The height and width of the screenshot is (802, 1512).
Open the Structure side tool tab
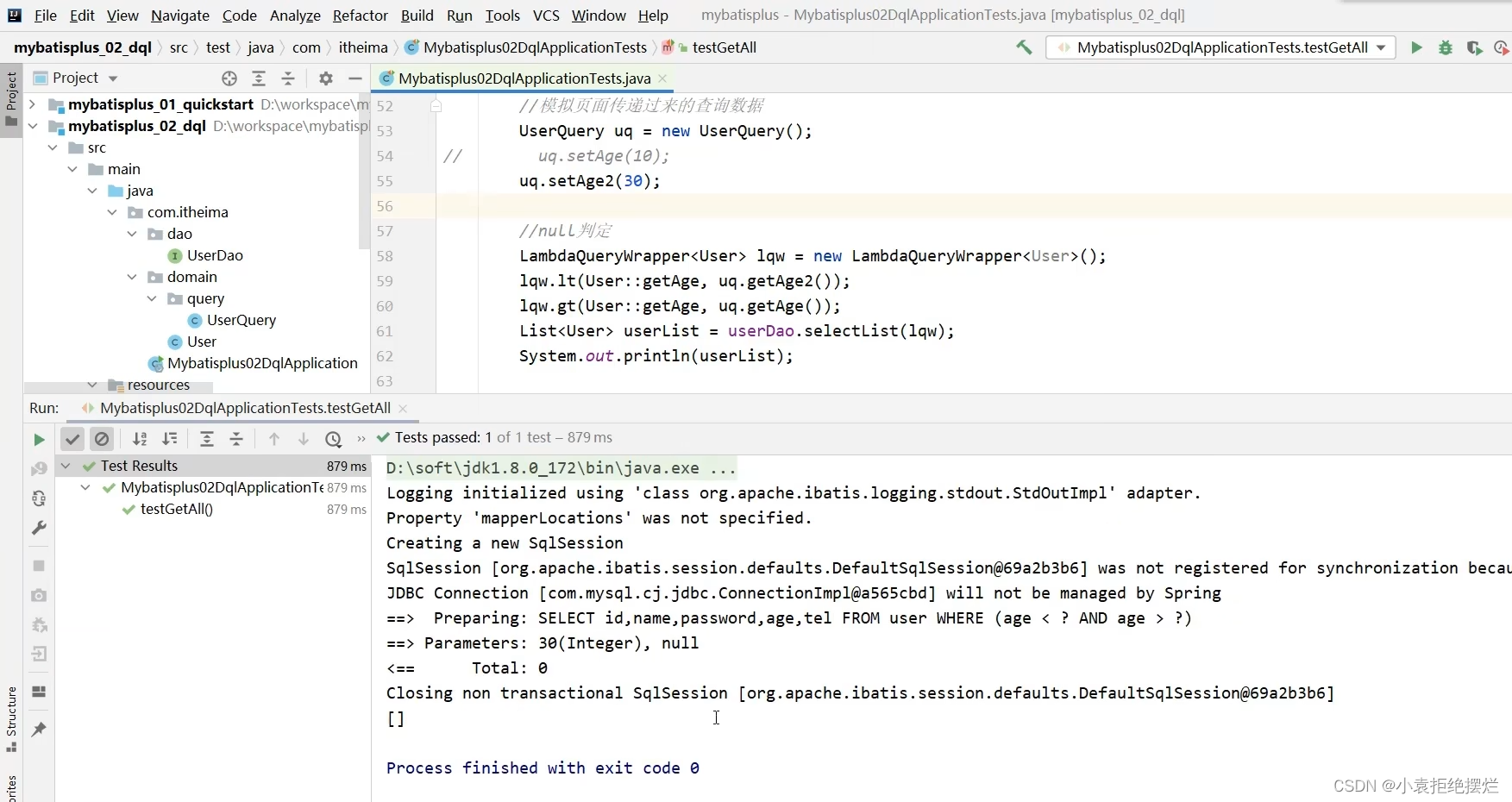pyautogui.click(x=11, y=718)
